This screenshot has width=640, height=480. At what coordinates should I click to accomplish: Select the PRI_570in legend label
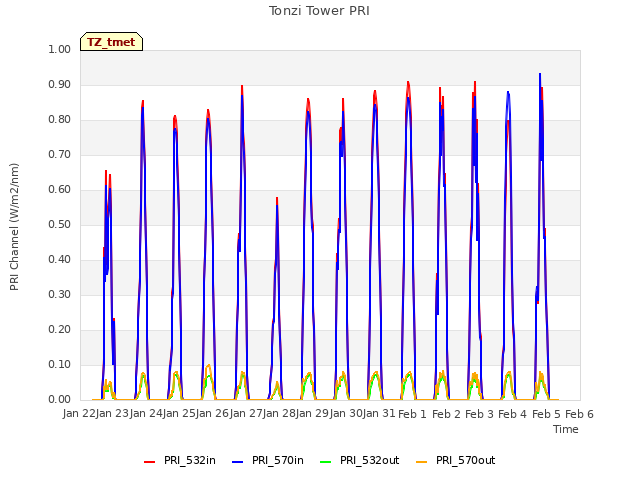(278, 460)
